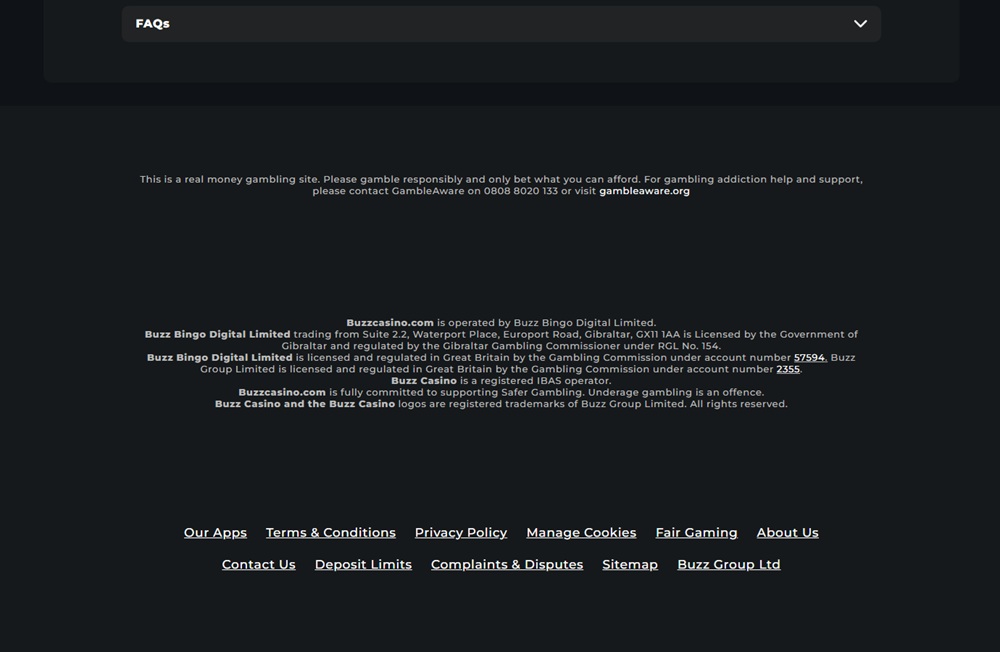The width and height of the screenshot is (1000, 652).
Task: View the Privacy Policy
Action: (x=460, y=533)
